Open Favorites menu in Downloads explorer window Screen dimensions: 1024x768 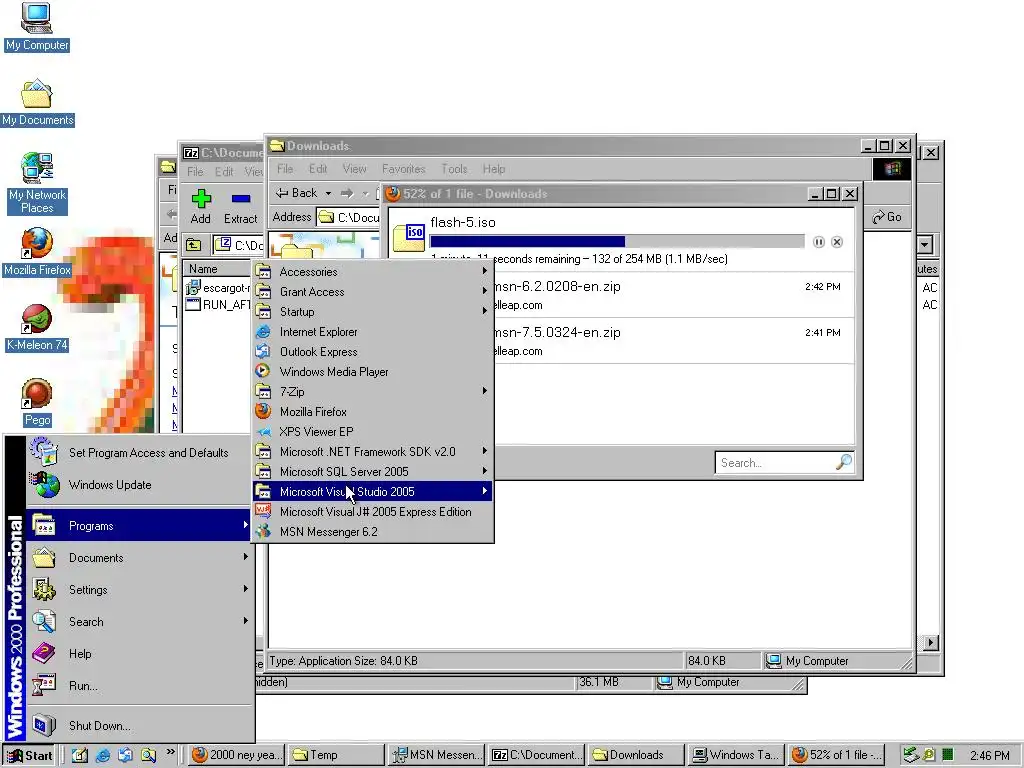coord(404,168)
